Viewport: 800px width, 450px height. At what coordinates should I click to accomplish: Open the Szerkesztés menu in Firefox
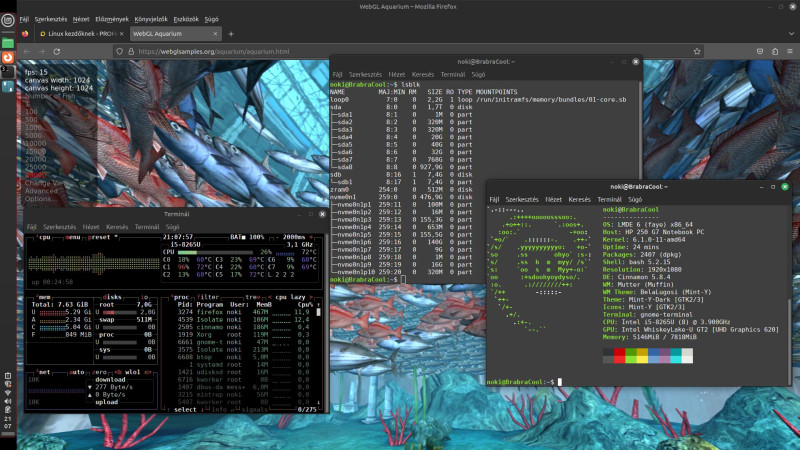51,19
